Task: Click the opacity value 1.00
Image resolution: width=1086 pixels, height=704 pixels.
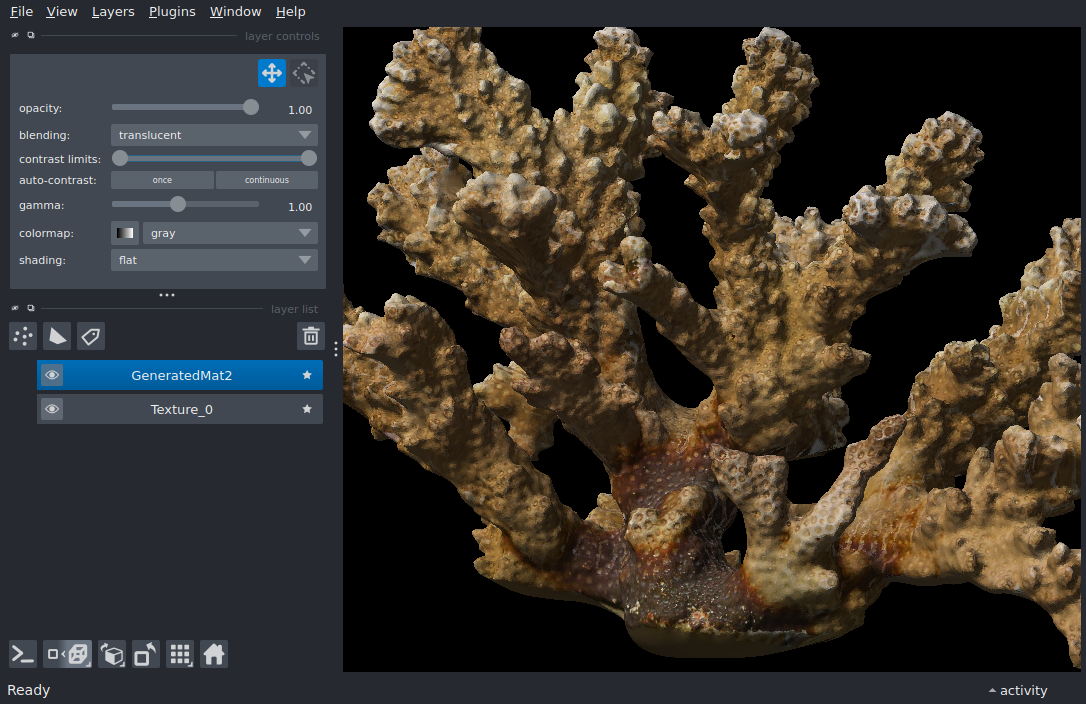Action: tap(300, 110)
